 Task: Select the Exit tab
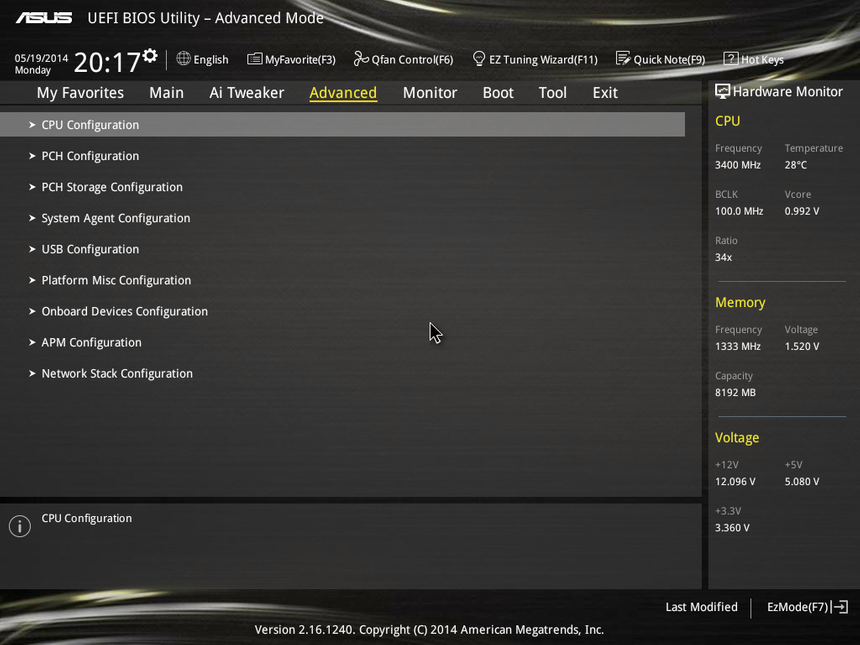coord(604,92)
